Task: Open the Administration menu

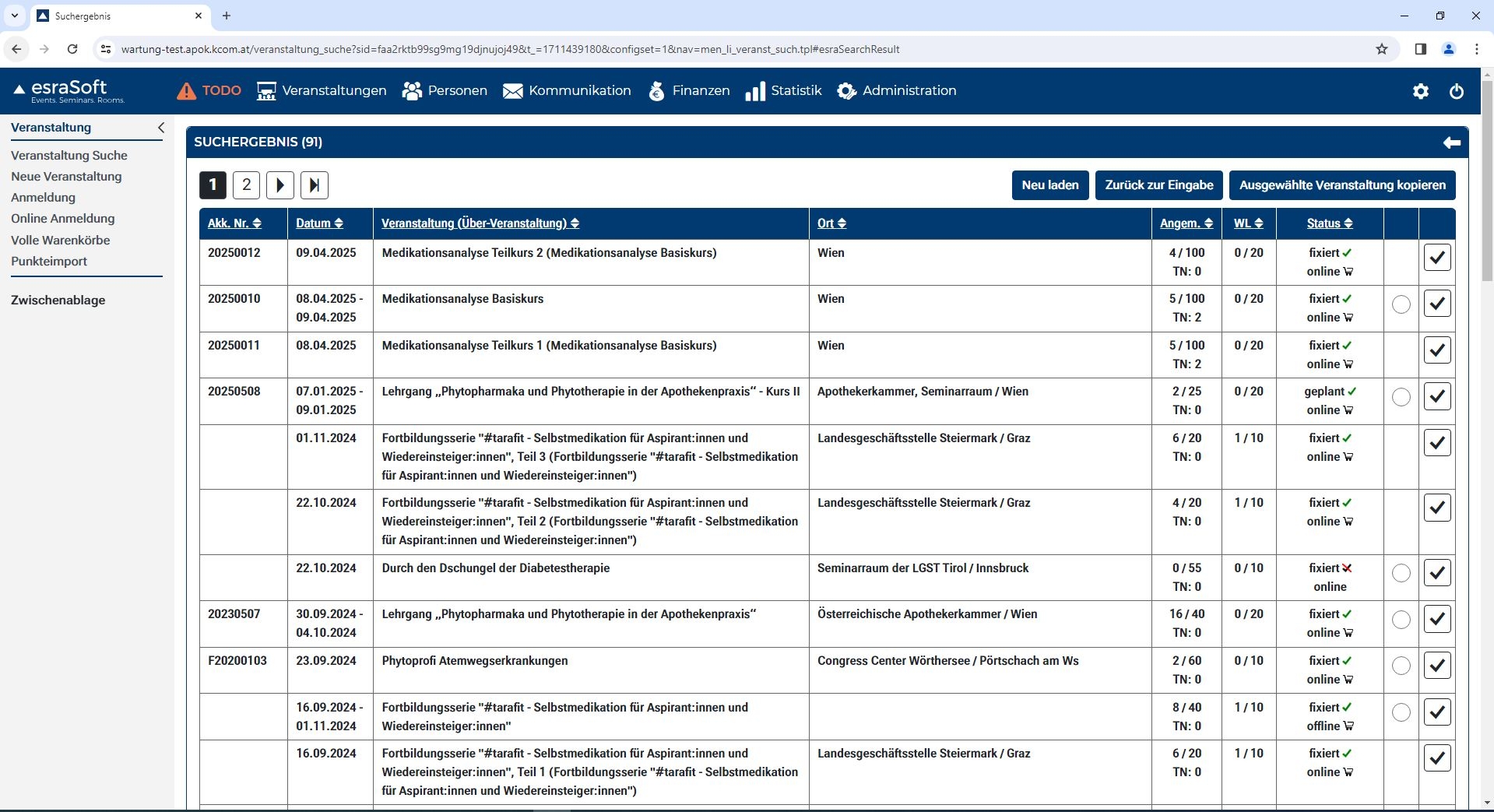Action: [x=897, y=91]
